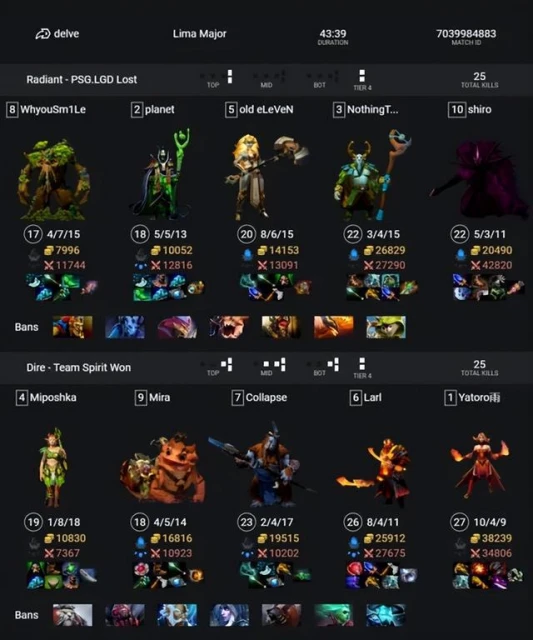This screenshot has height=640, width=533.
Task: Click the last Dire ban hero icon
Action: (386, 615)
